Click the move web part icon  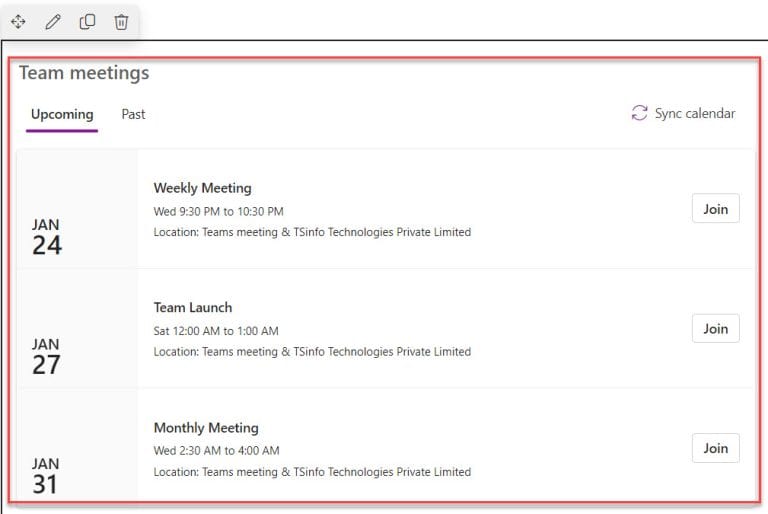tap(18, 22)
